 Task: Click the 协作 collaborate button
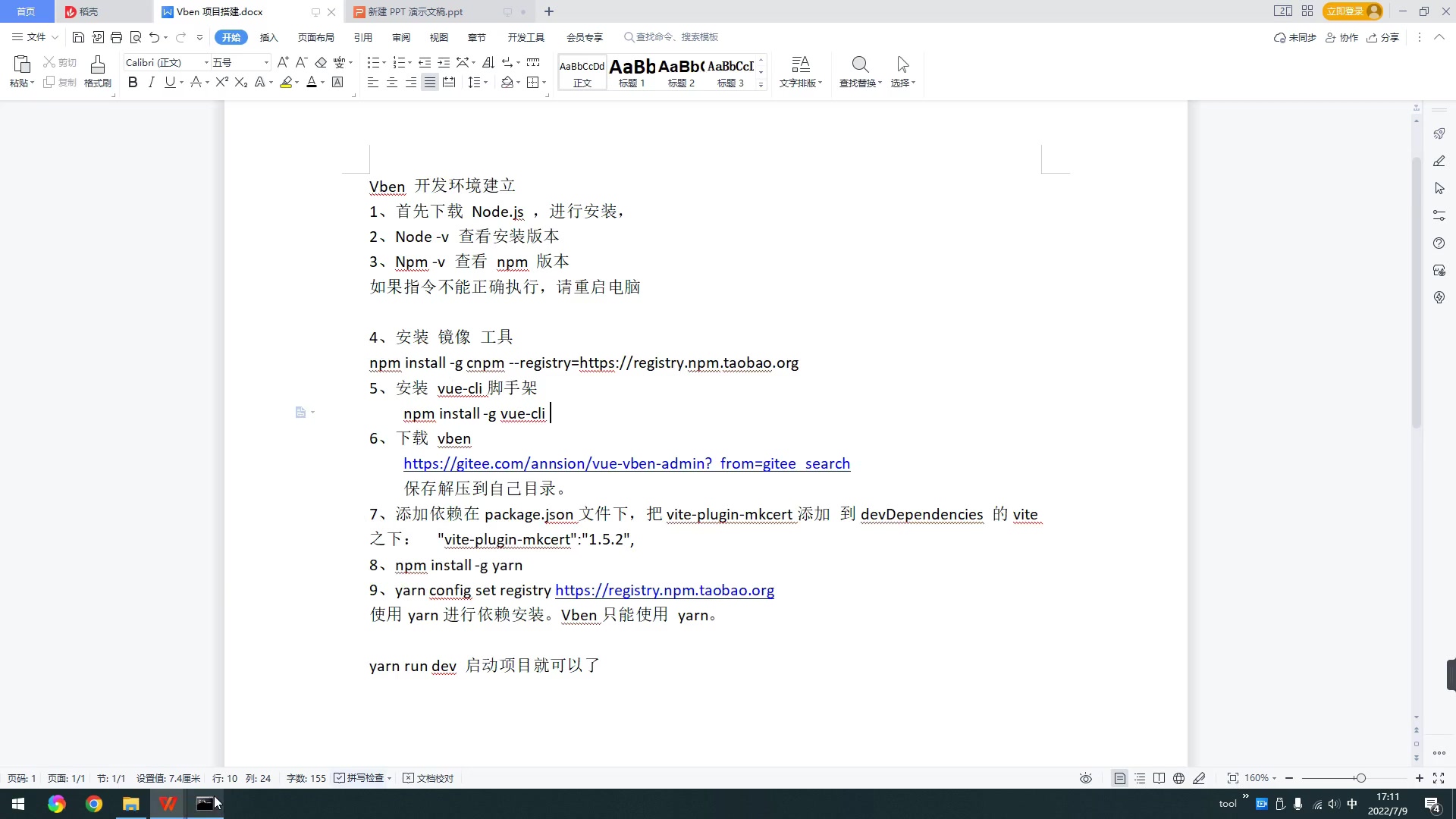[x=1341, y=37]
